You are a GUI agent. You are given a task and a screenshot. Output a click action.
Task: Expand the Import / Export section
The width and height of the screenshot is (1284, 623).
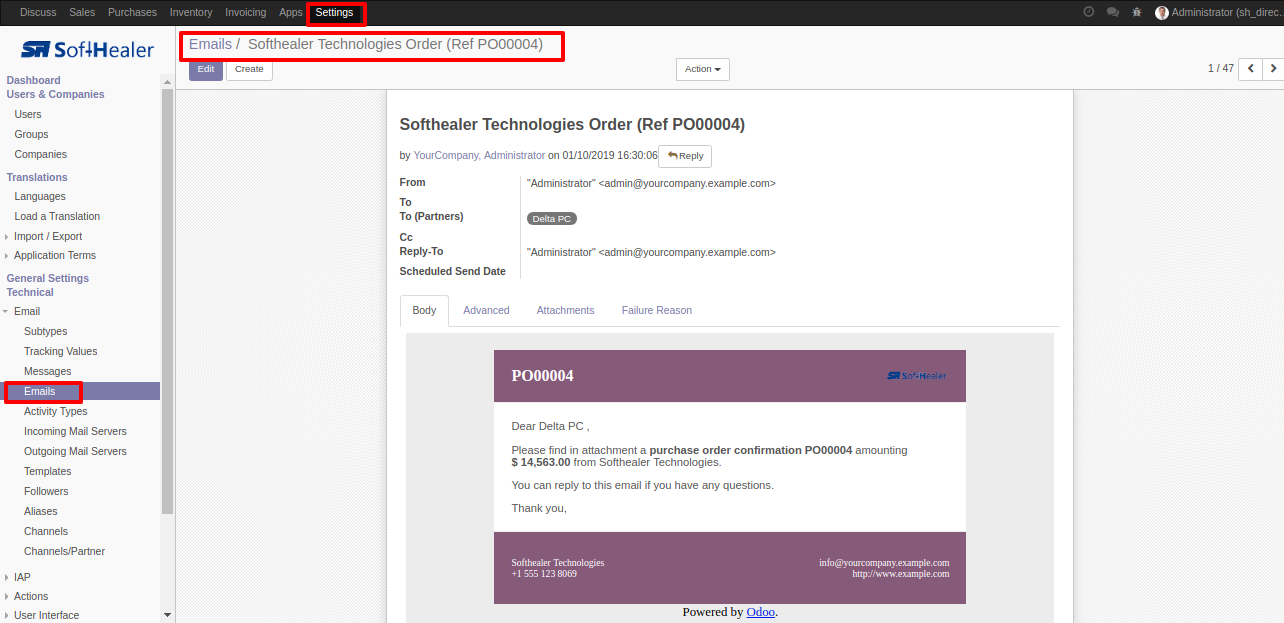[x=47, y=236]
